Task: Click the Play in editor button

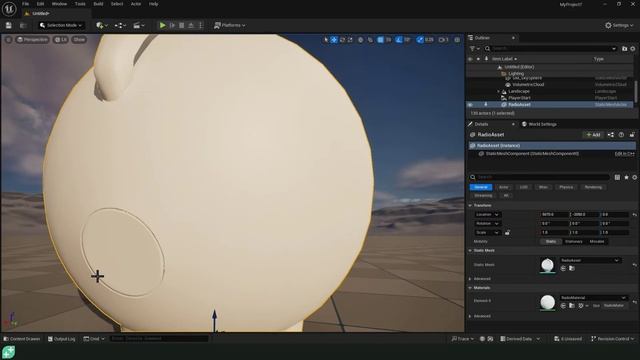Action: 162,25
